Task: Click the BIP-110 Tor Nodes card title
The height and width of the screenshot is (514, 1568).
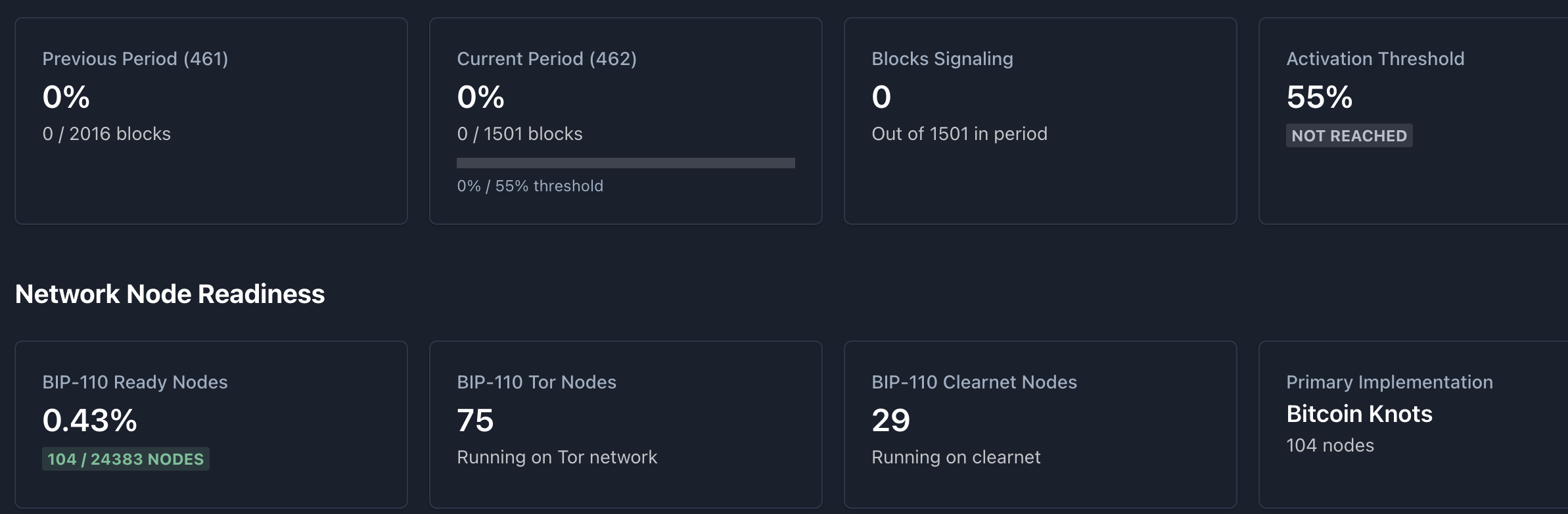Action: click(536, 383)
